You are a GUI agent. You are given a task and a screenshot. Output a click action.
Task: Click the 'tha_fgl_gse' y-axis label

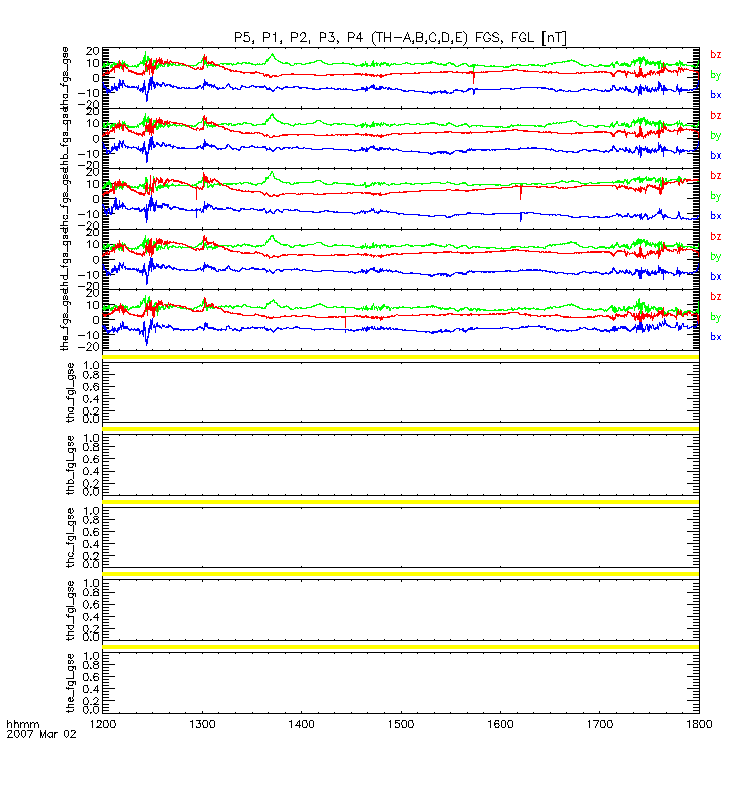tap(70, 393)
